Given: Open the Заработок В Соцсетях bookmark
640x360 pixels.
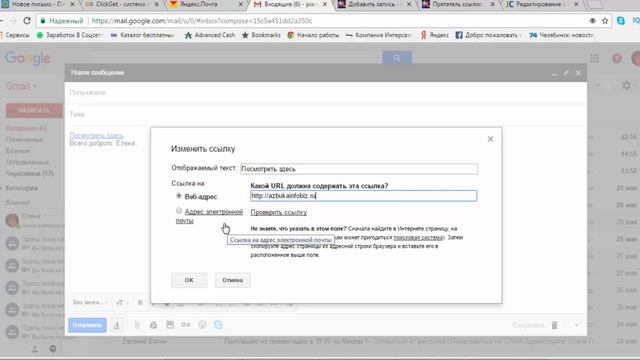Looking at the screenshot, I should (69, 35).
